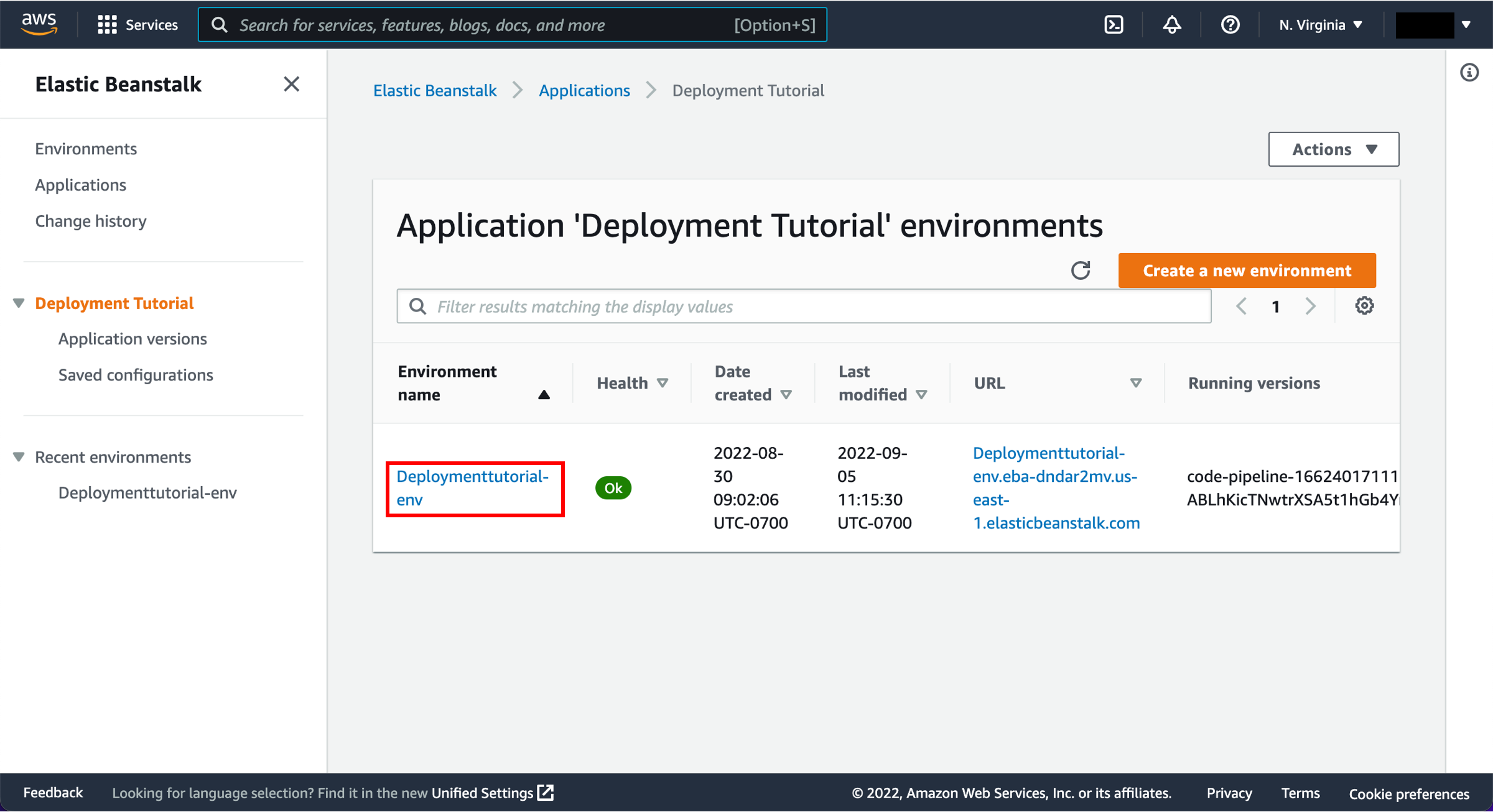This screenshot has height=812, width=1493.
Task: Open table preferences gear
Action: pos(1364,306)
